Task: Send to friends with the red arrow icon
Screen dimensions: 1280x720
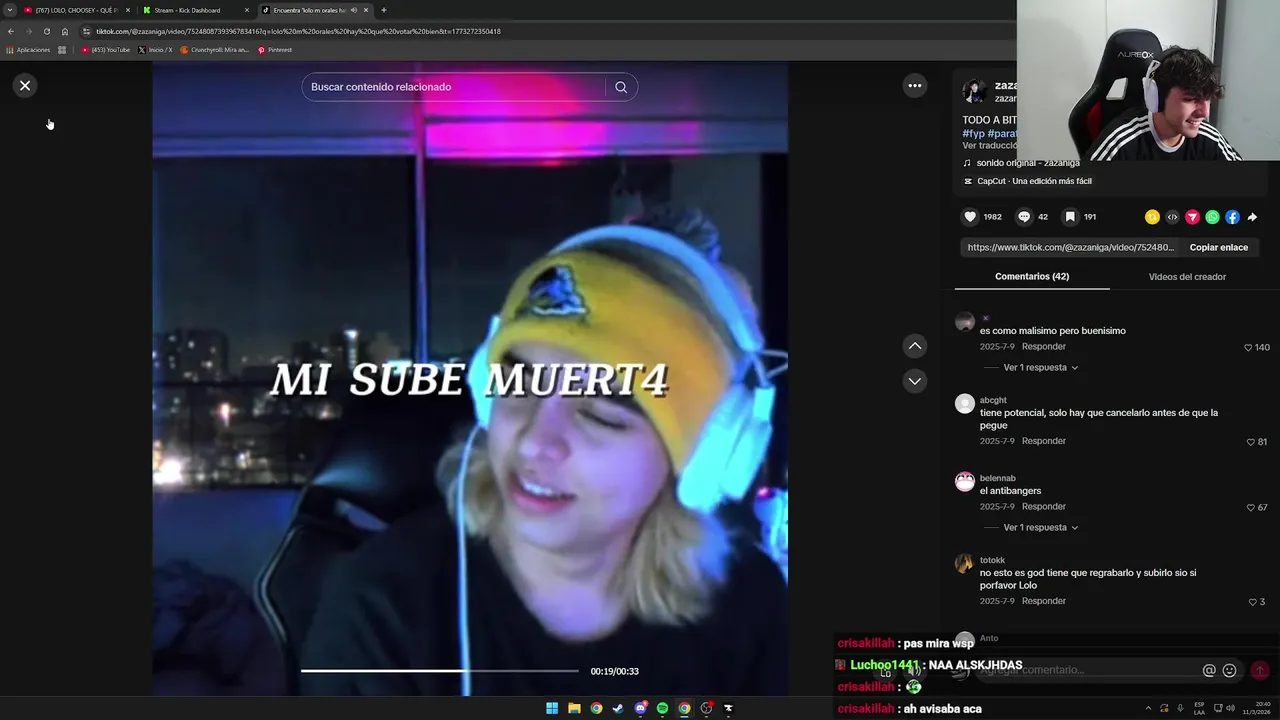Action: 1192,217
